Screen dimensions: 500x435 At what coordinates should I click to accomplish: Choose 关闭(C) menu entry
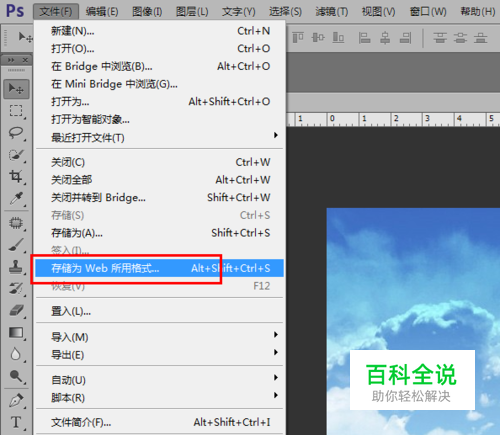click(160, 162)
